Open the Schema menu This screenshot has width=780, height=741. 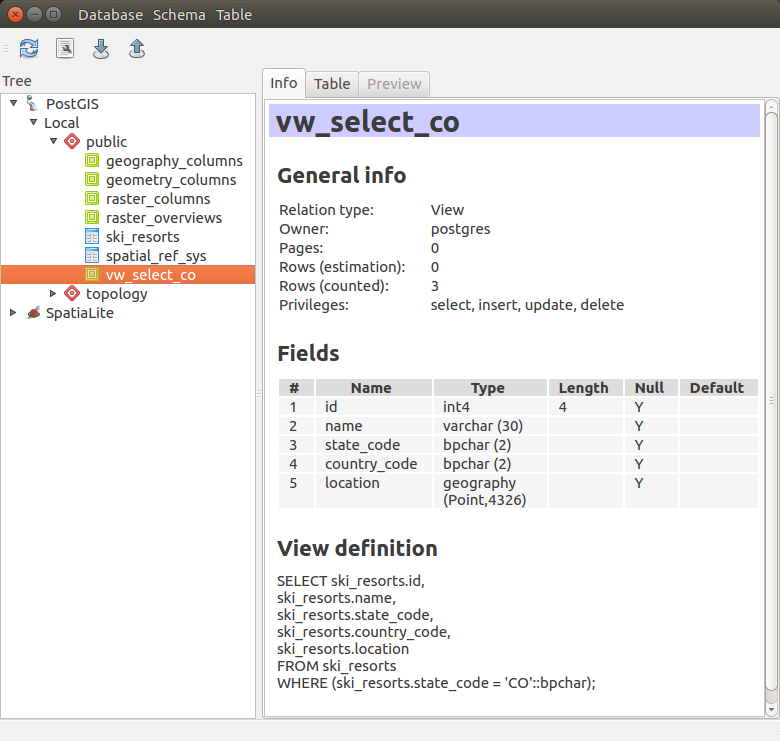click(179, 15)
